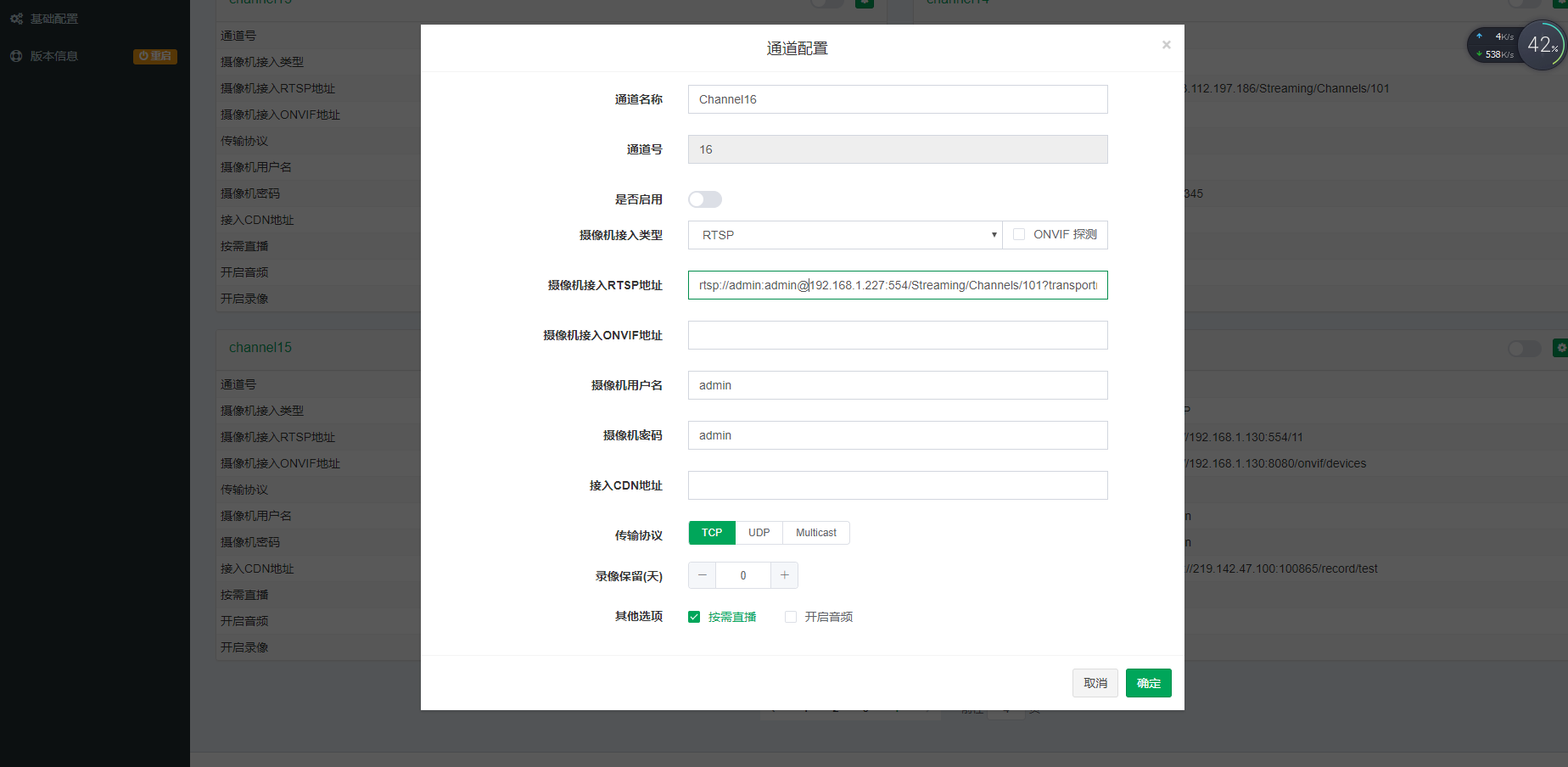Select TCP transport protocol
1568x767 pixels.
coord(712,533)
